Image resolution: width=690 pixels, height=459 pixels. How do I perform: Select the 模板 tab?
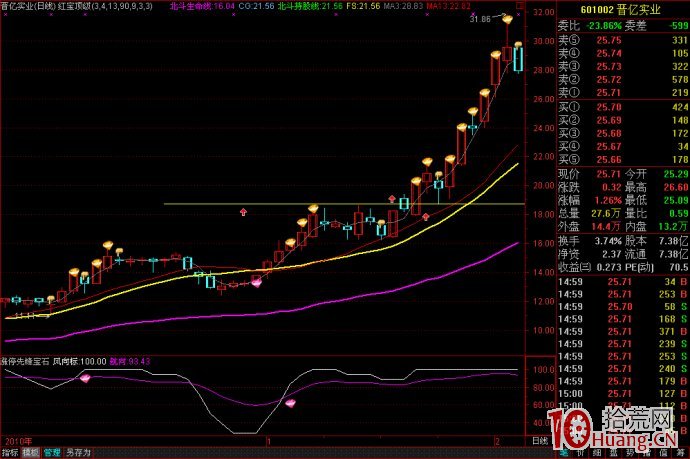tap(31, 453)
